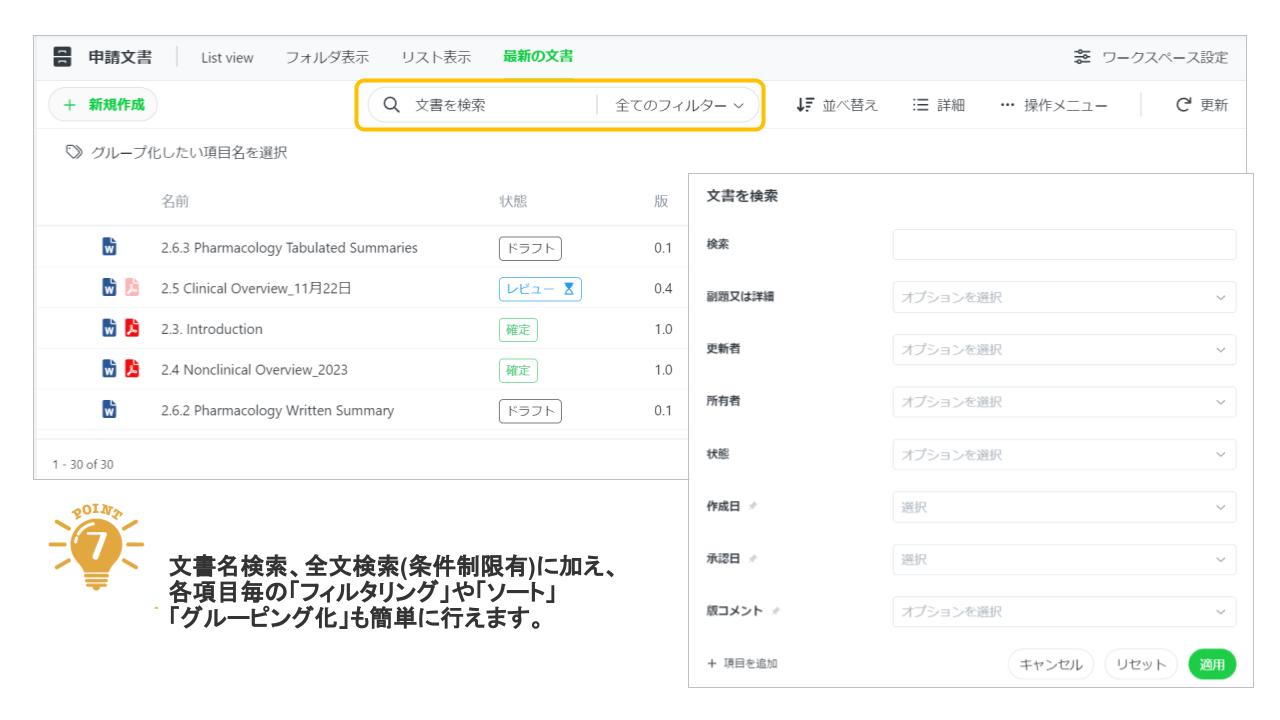
Task: Open 2.6.2 Pharmacology Written Summary document
Action: [277, 410]
